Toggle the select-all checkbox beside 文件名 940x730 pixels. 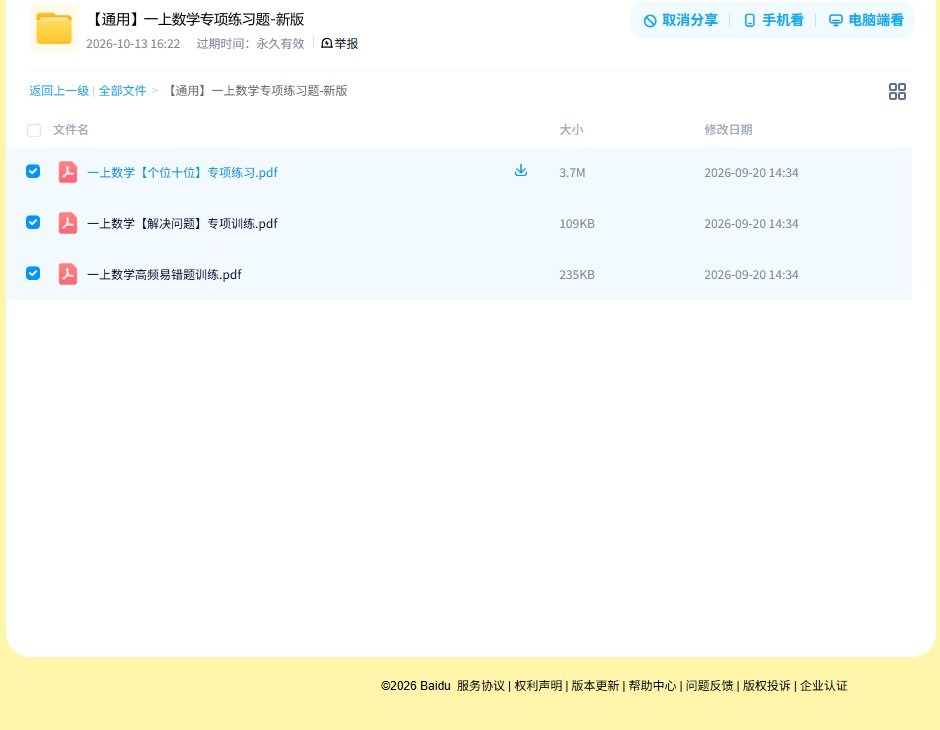34,130
